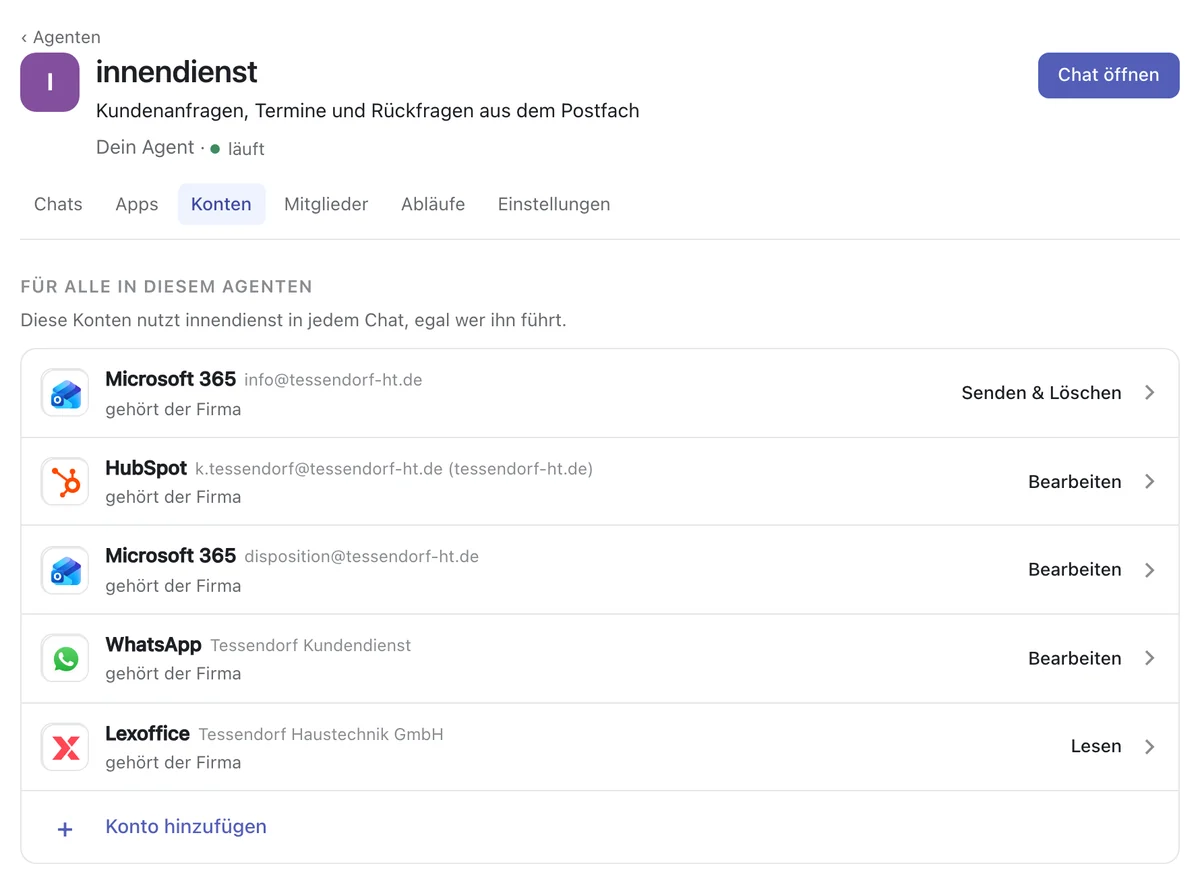Click the green läuft status dot

point(215,148)
